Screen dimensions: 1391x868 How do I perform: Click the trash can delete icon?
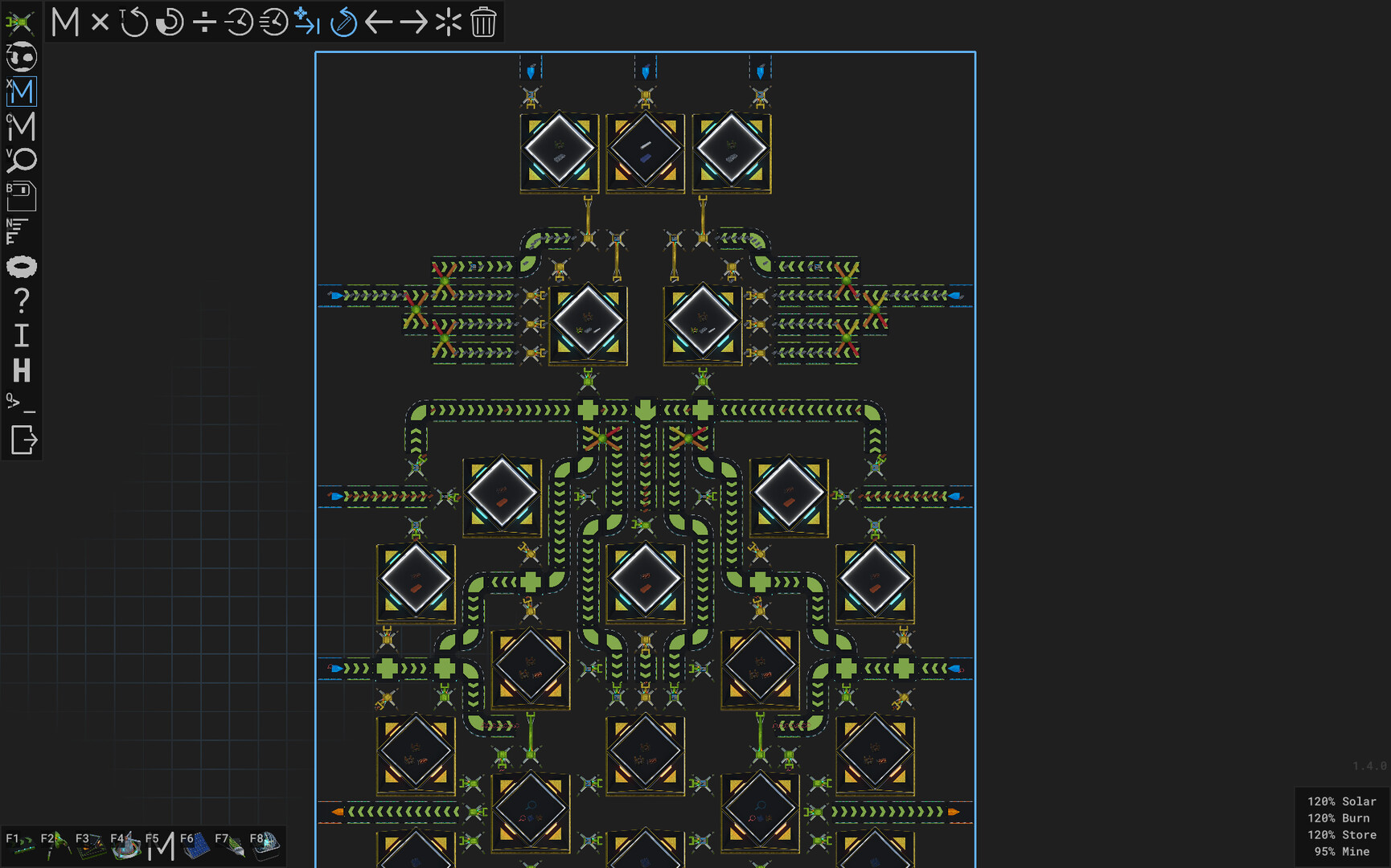pyautogui.click(x=483, y=23)
